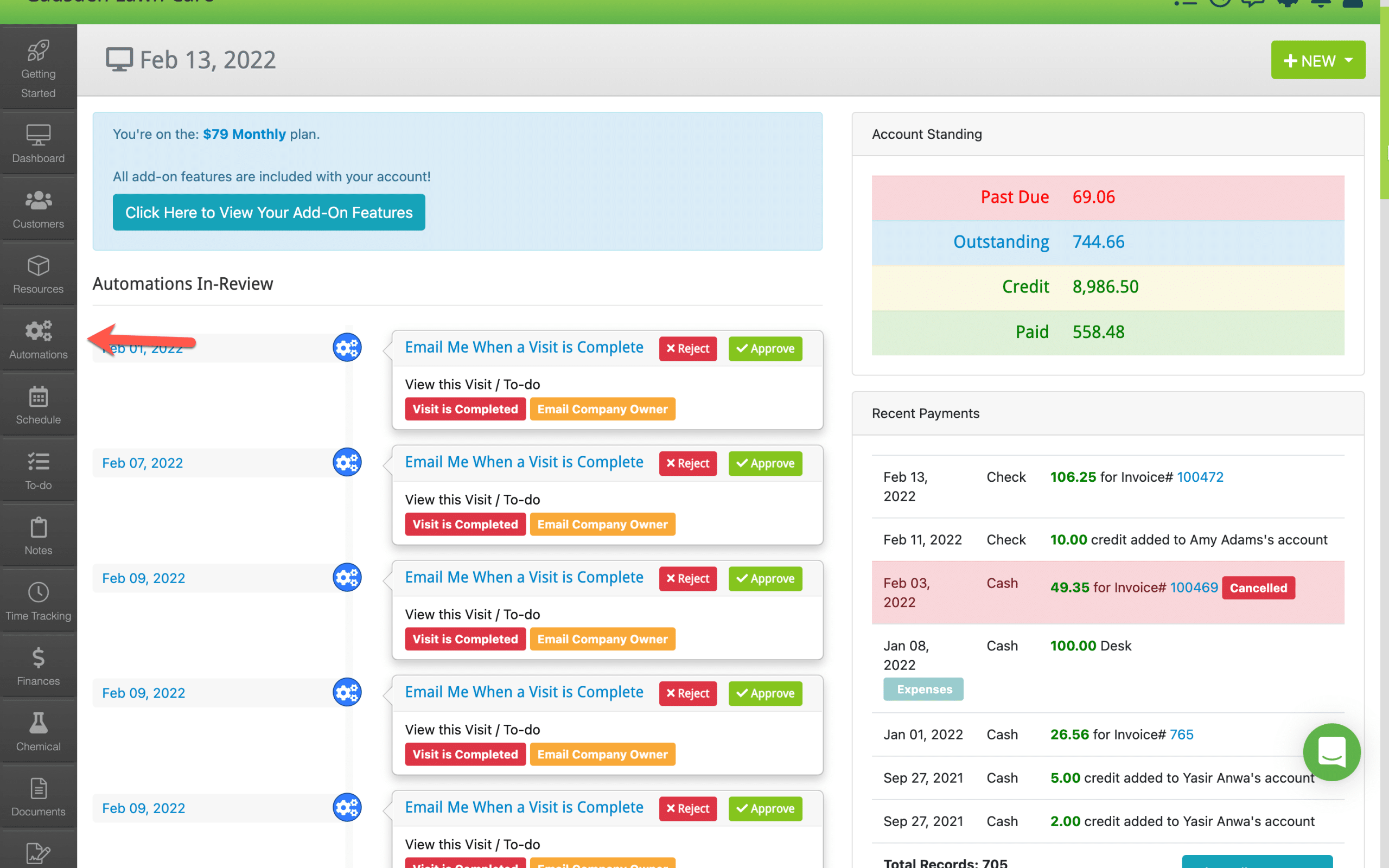Open Schedule calendar icon
Image resolution: width=1389 pixels, height=868 pixels.
click(x=39, y=396)
